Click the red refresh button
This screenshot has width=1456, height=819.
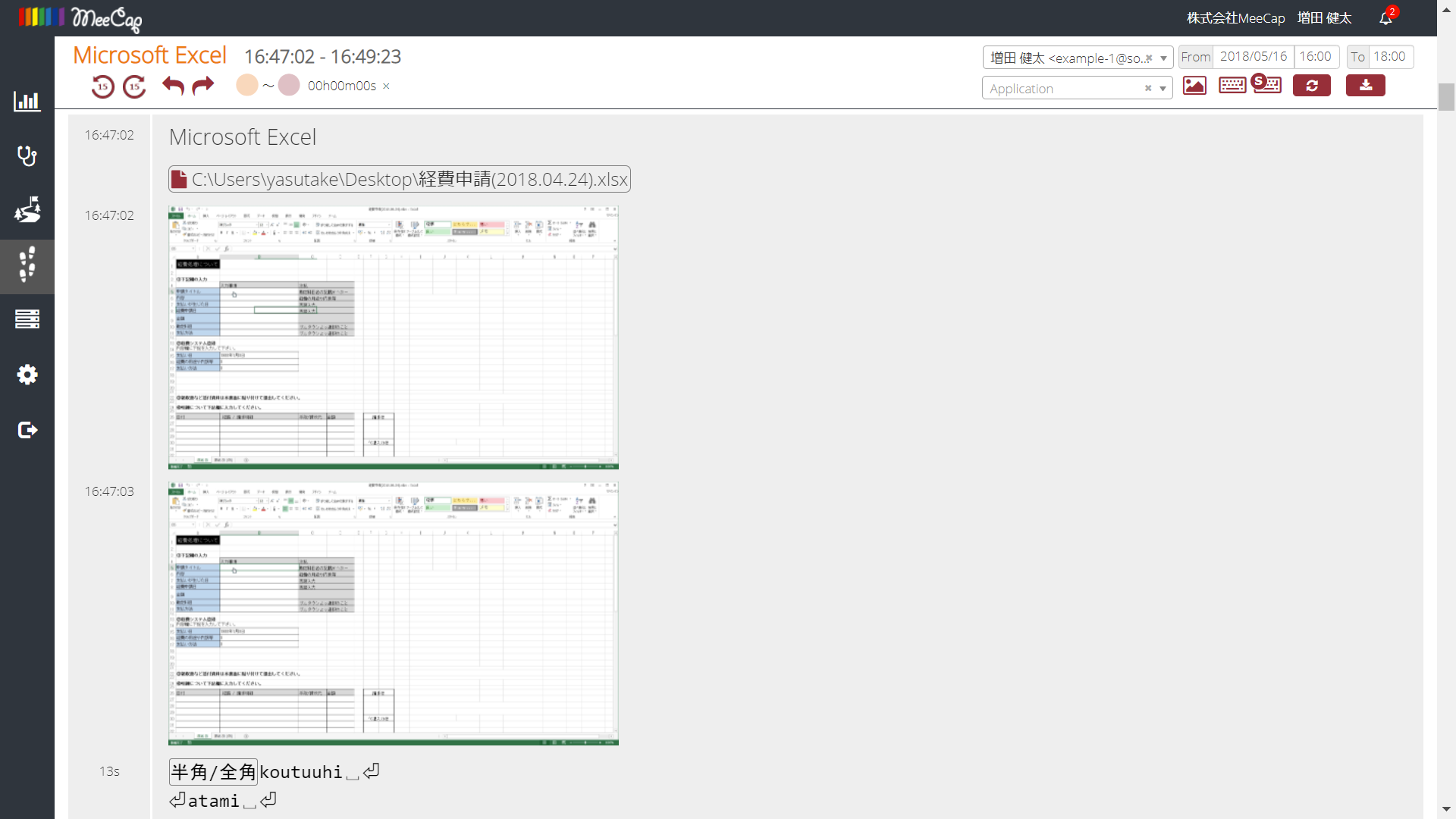[x=1312, y=86]
